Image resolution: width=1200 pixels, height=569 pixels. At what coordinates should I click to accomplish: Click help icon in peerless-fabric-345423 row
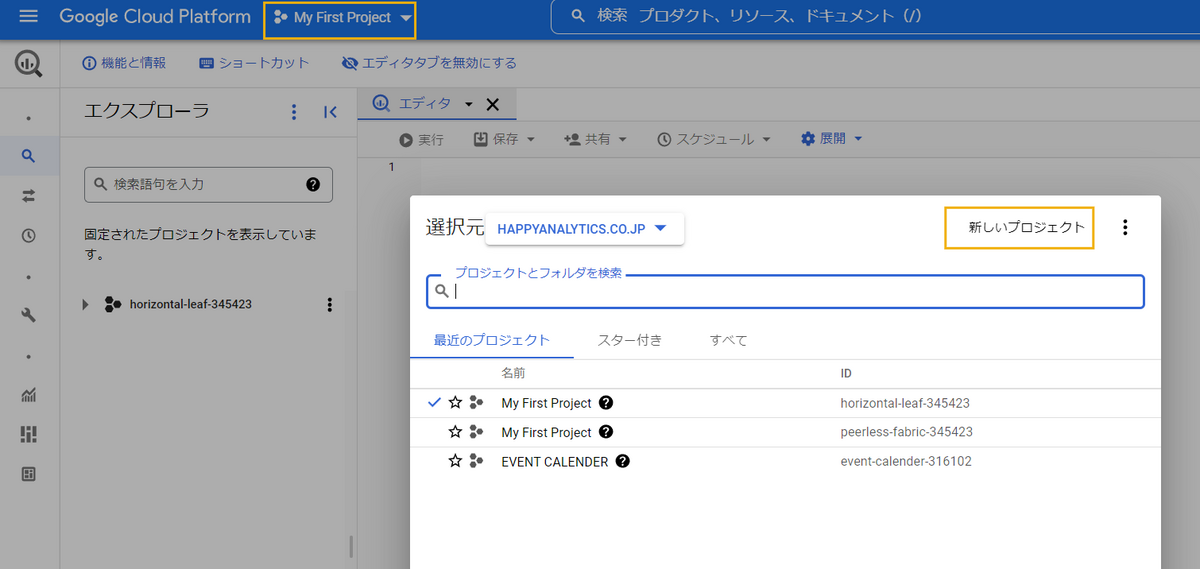click(606, 432)
